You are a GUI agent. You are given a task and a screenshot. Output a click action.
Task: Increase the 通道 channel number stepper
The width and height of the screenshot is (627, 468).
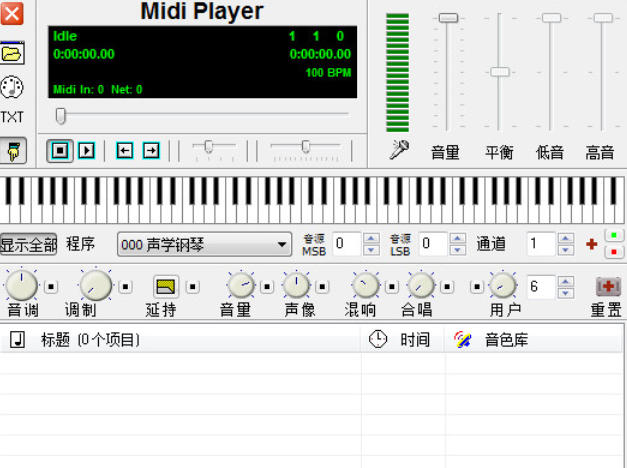[566, 239]
